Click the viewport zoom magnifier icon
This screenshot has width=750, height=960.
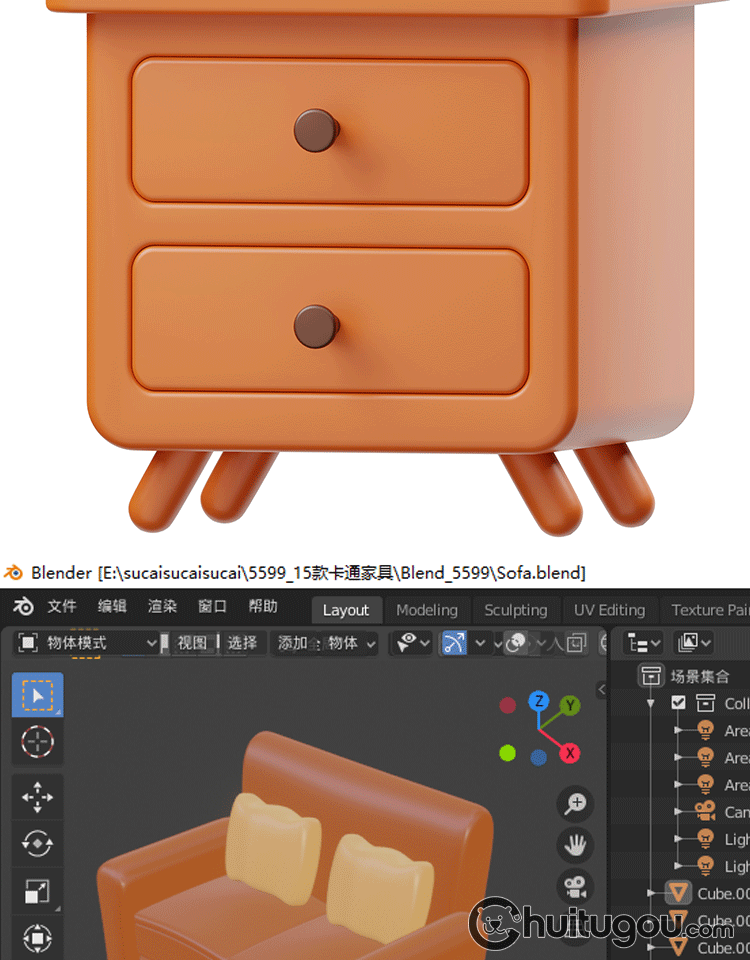click(576, 803)
